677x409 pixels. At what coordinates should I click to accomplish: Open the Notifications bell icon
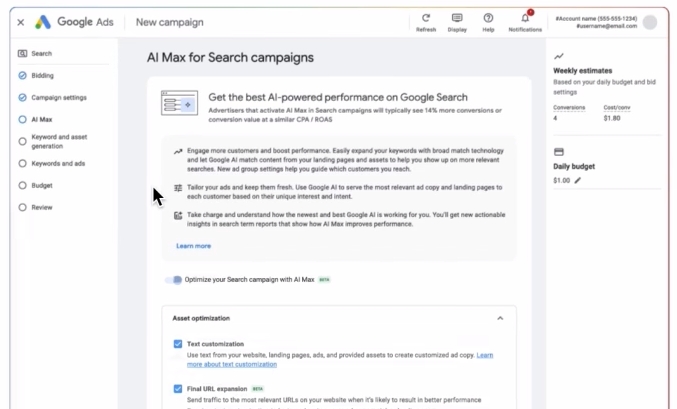(525, 18)
